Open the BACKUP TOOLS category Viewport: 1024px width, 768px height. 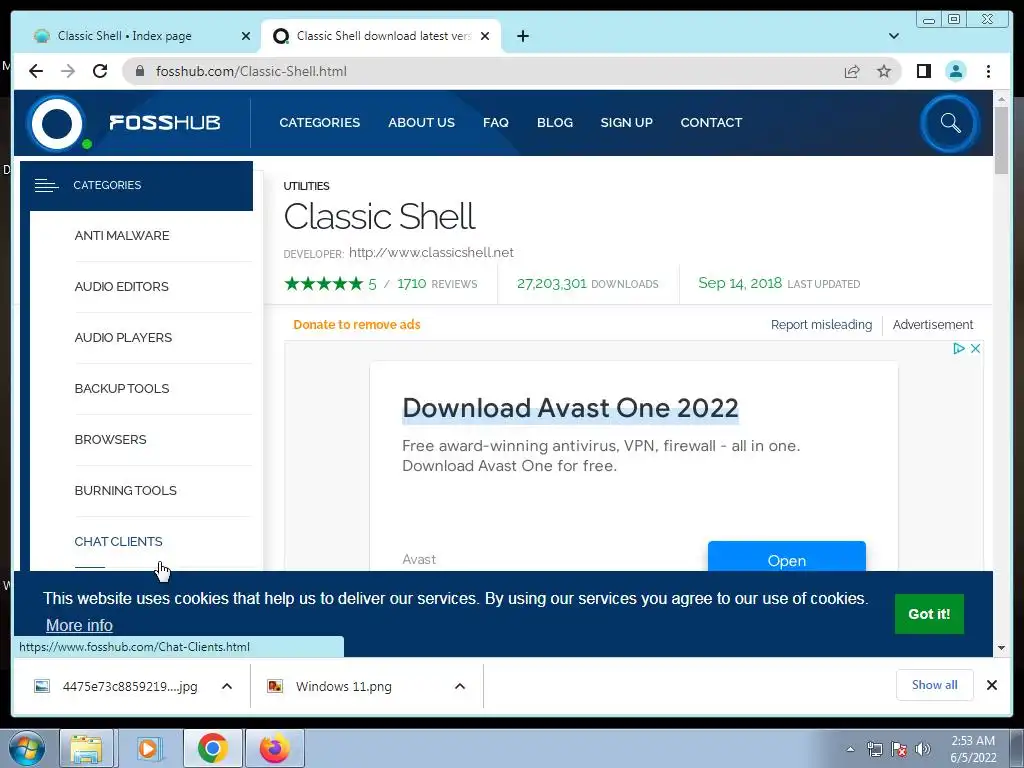(x=121, y=389)
